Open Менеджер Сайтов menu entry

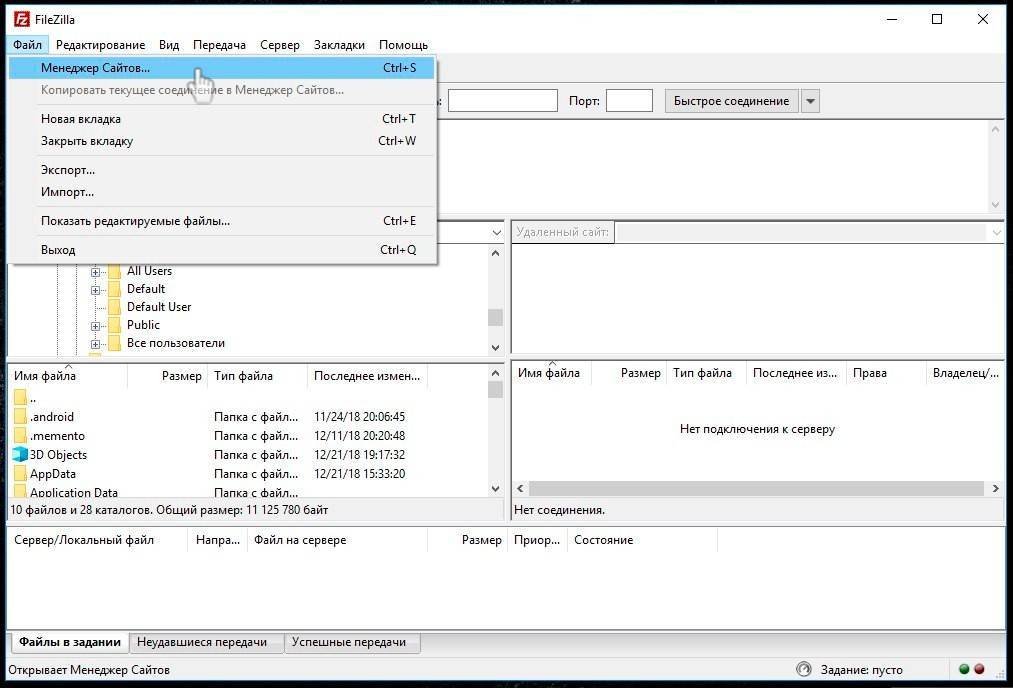pos(222,68)
